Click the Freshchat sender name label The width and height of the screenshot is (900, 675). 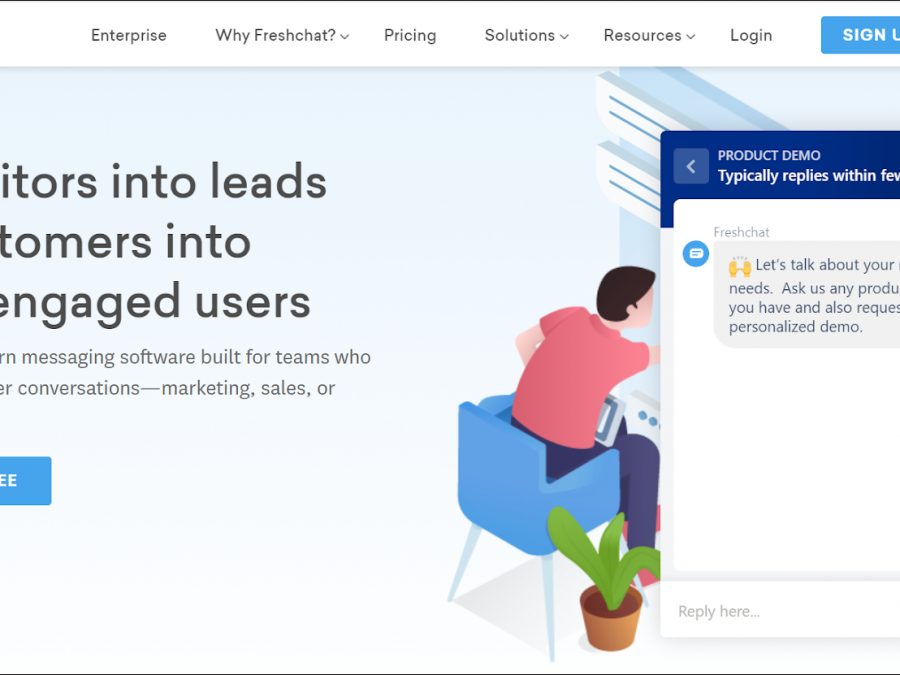pos(741,232)
